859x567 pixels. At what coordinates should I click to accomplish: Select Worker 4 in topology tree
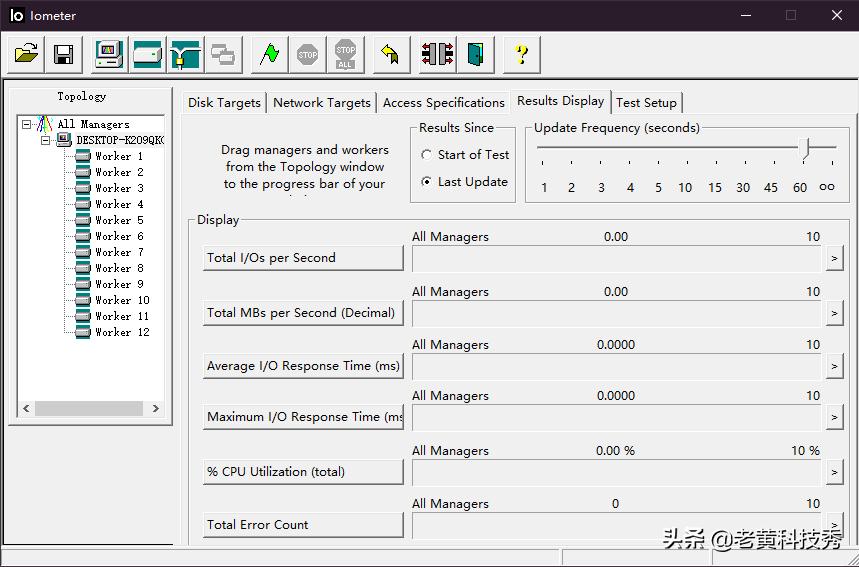coord(119,204)
